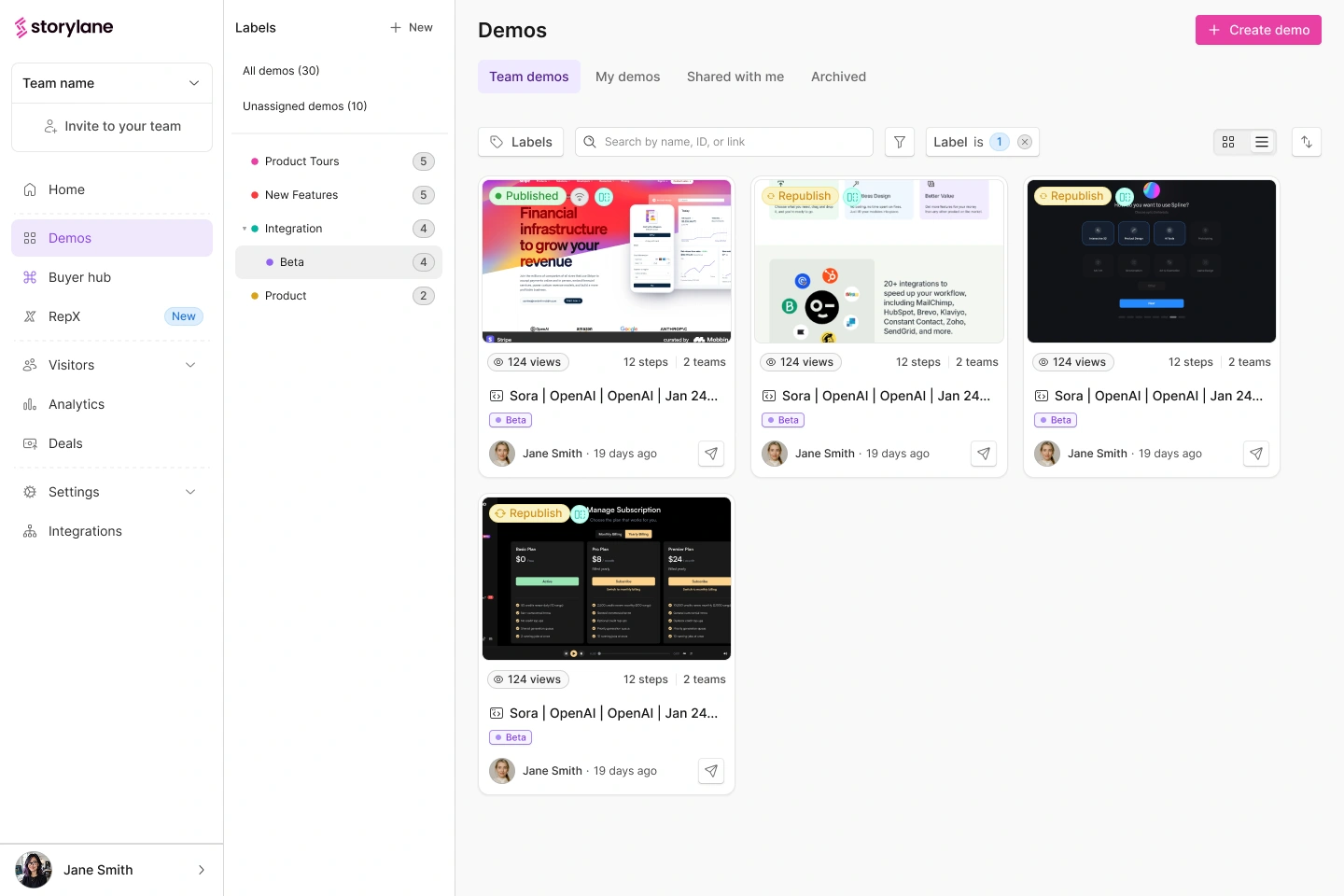Screen dimensions: 1344x896
Task: Switch to the My demos tab
Action: point(628,77)
